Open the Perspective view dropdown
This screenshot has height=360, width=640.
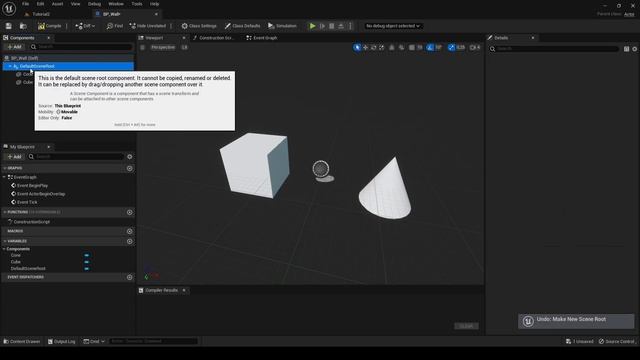(x=163, y=47)
